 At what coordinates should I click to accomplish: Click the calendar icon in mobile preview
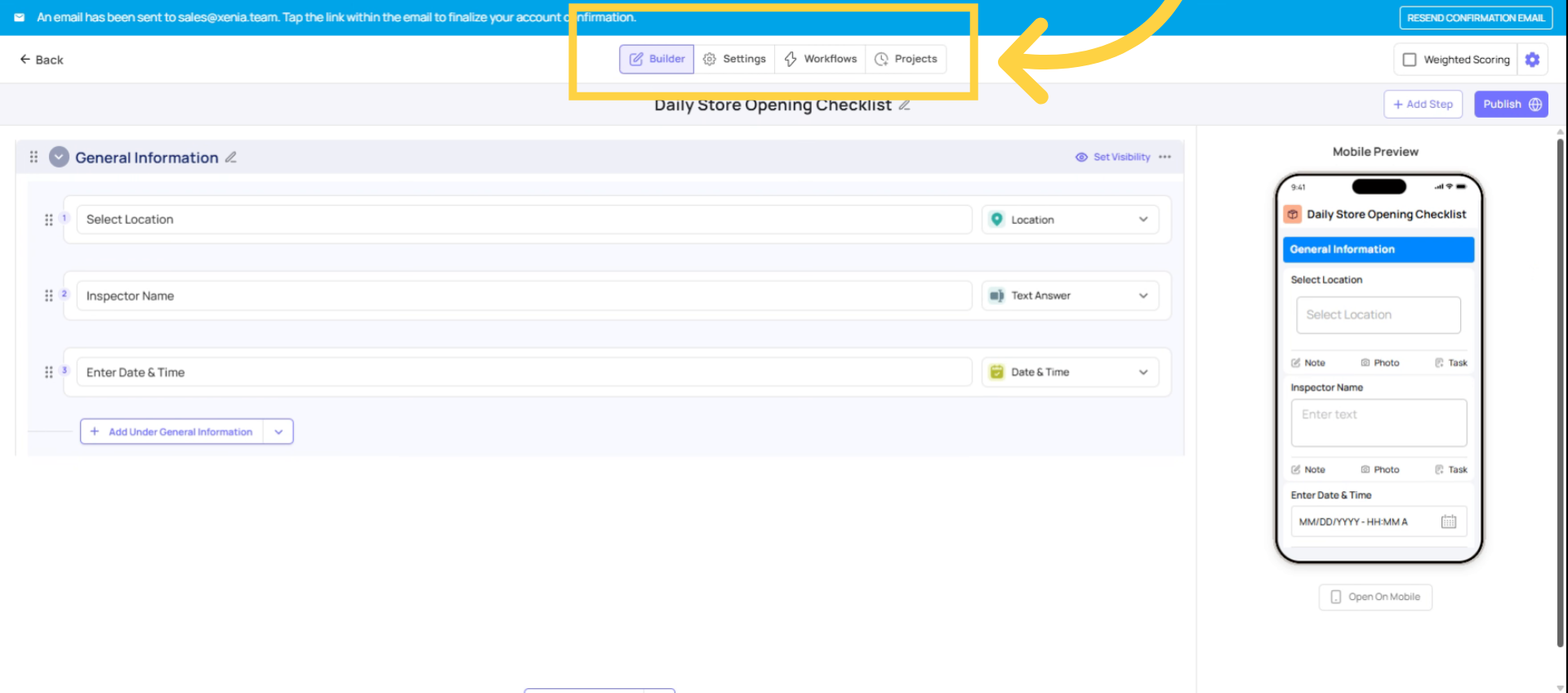tap(1449, 521)
